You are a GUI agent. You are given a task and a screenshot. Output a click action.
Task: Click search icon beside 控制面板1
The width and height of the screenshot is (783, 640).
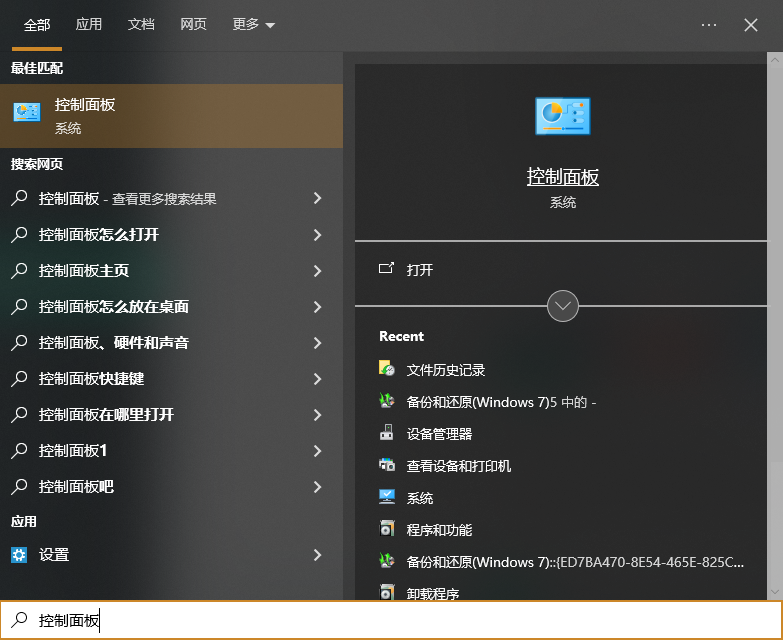(19, 450)
